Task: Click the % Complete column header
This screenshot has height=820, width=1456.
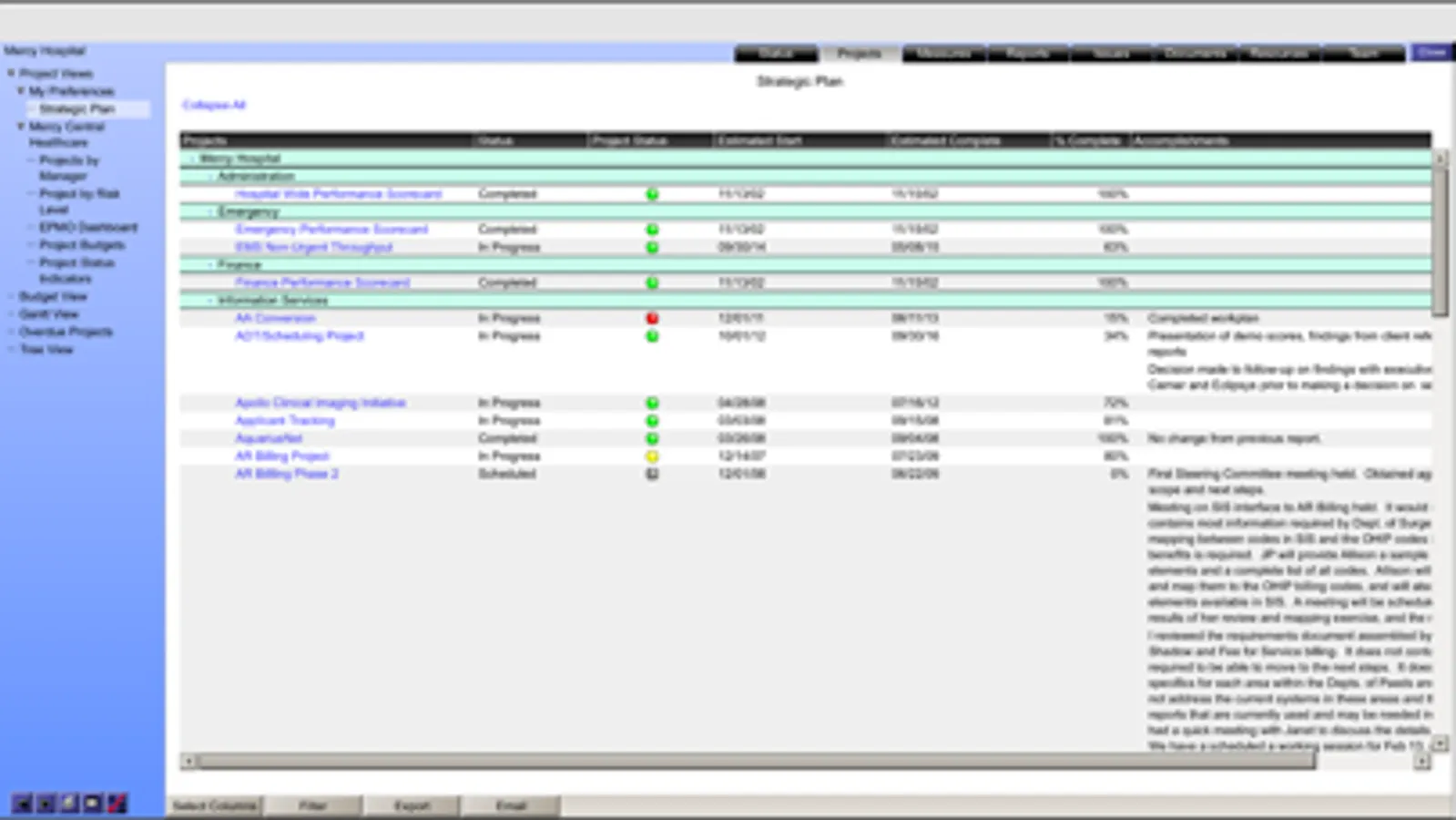Action: 1088,140
